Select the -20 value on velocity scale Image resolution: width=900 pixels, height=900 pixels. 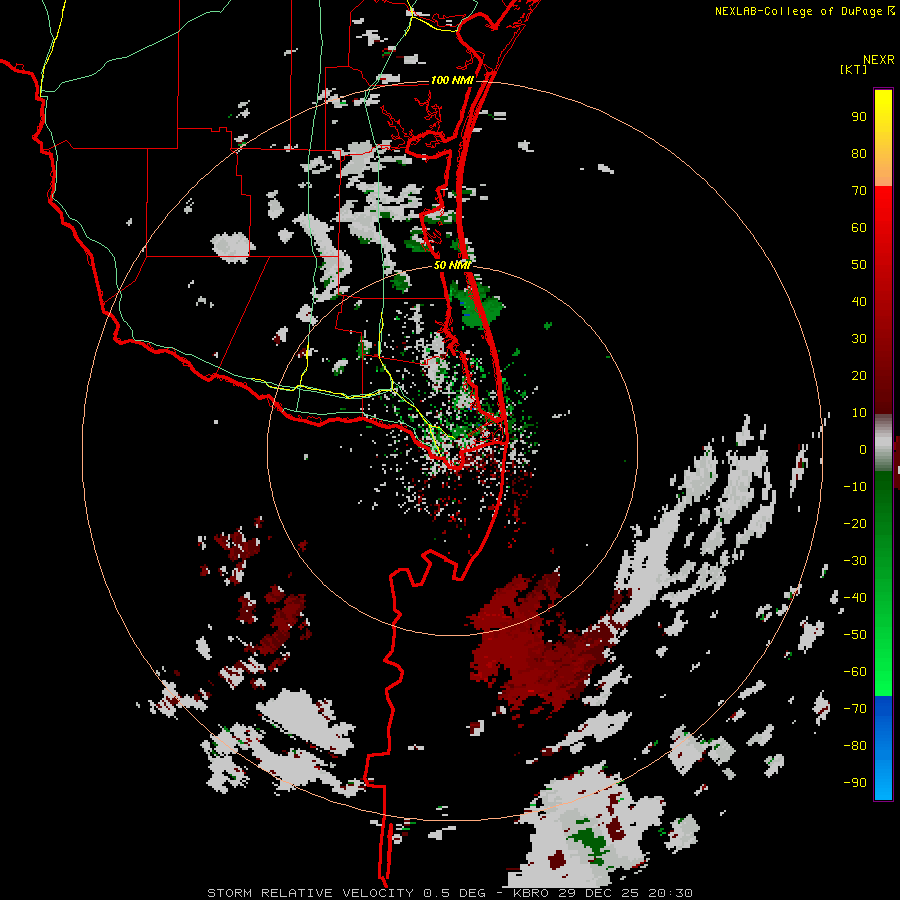coord(855,524)
